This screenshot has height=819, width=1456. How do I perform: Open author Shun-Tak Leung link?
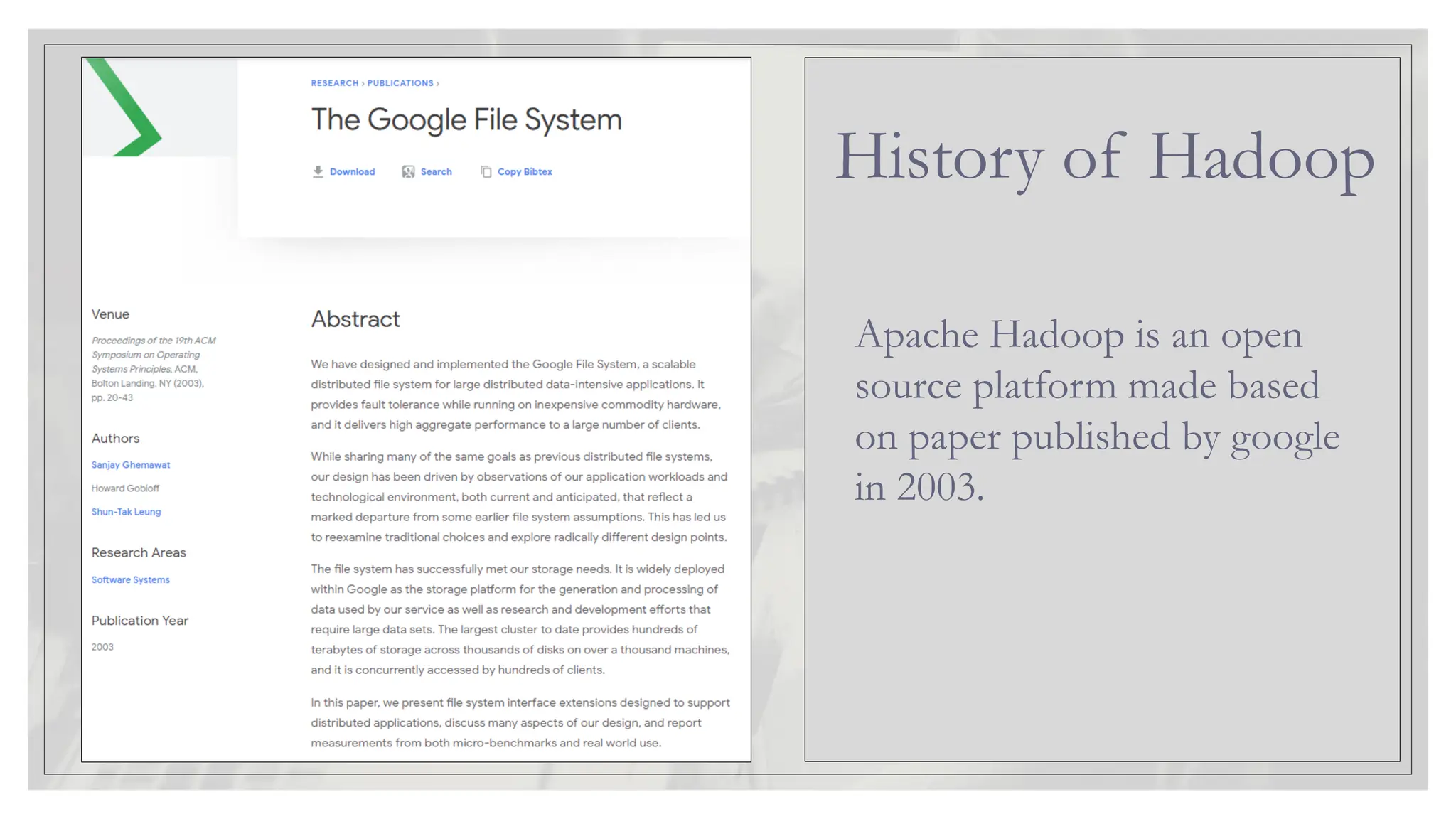(126, 511)
